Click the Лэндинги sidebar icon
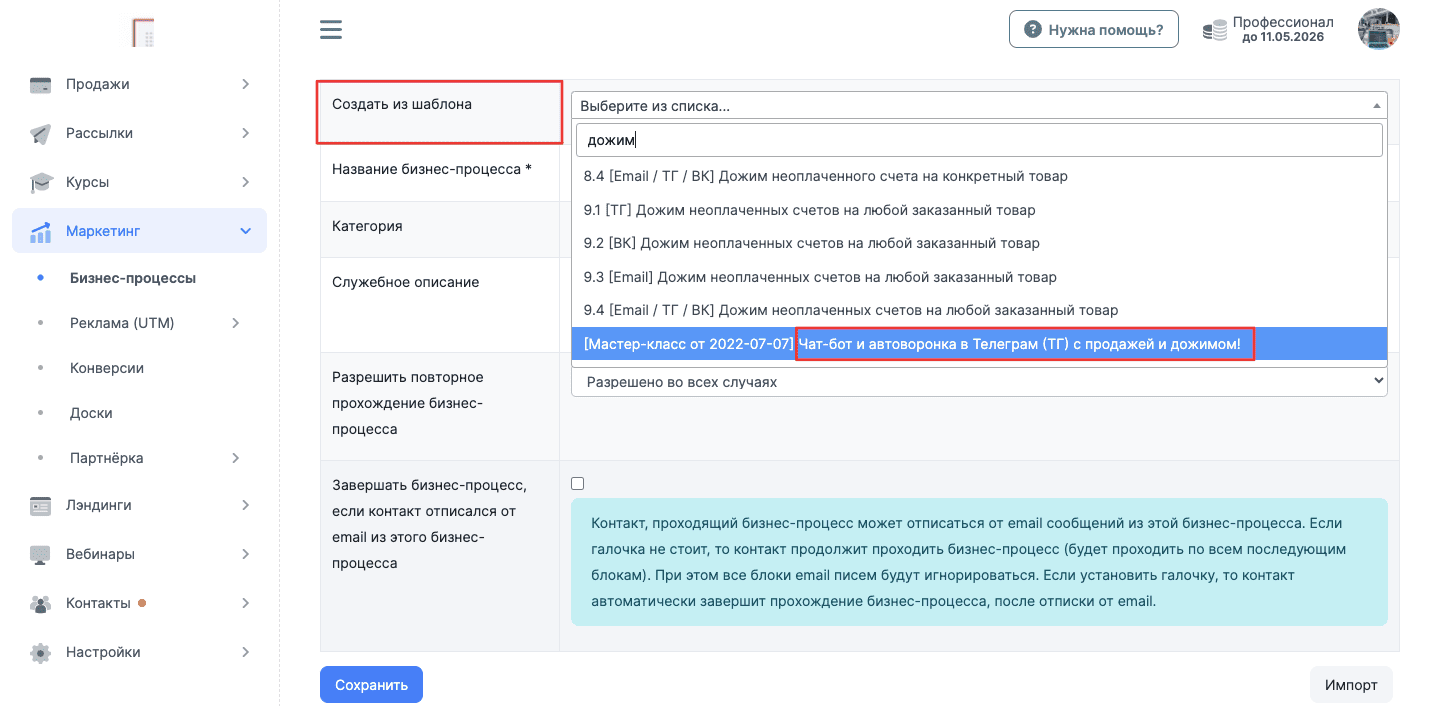The height and width of the screenshot is (706, 1439). pyautogui.click(x=40, y=506)
